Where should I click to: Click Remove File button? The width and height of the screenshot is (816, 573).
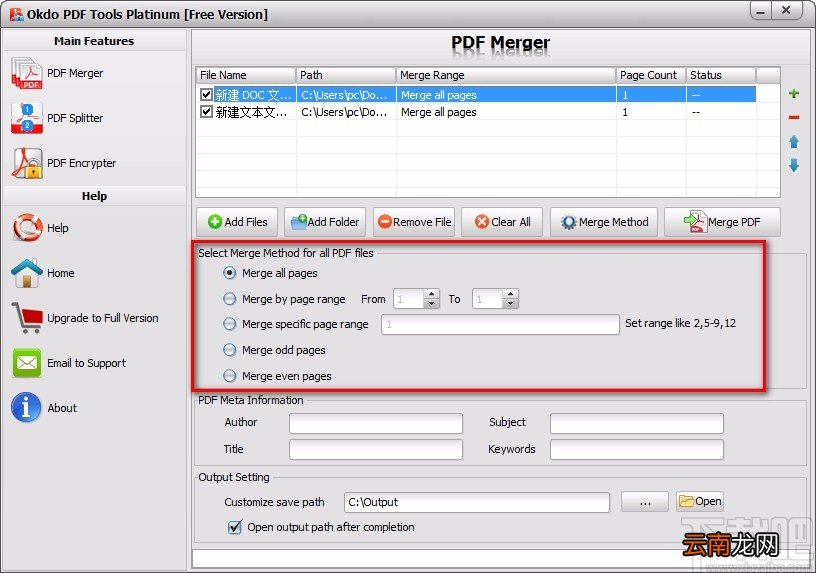coord(414,222)
